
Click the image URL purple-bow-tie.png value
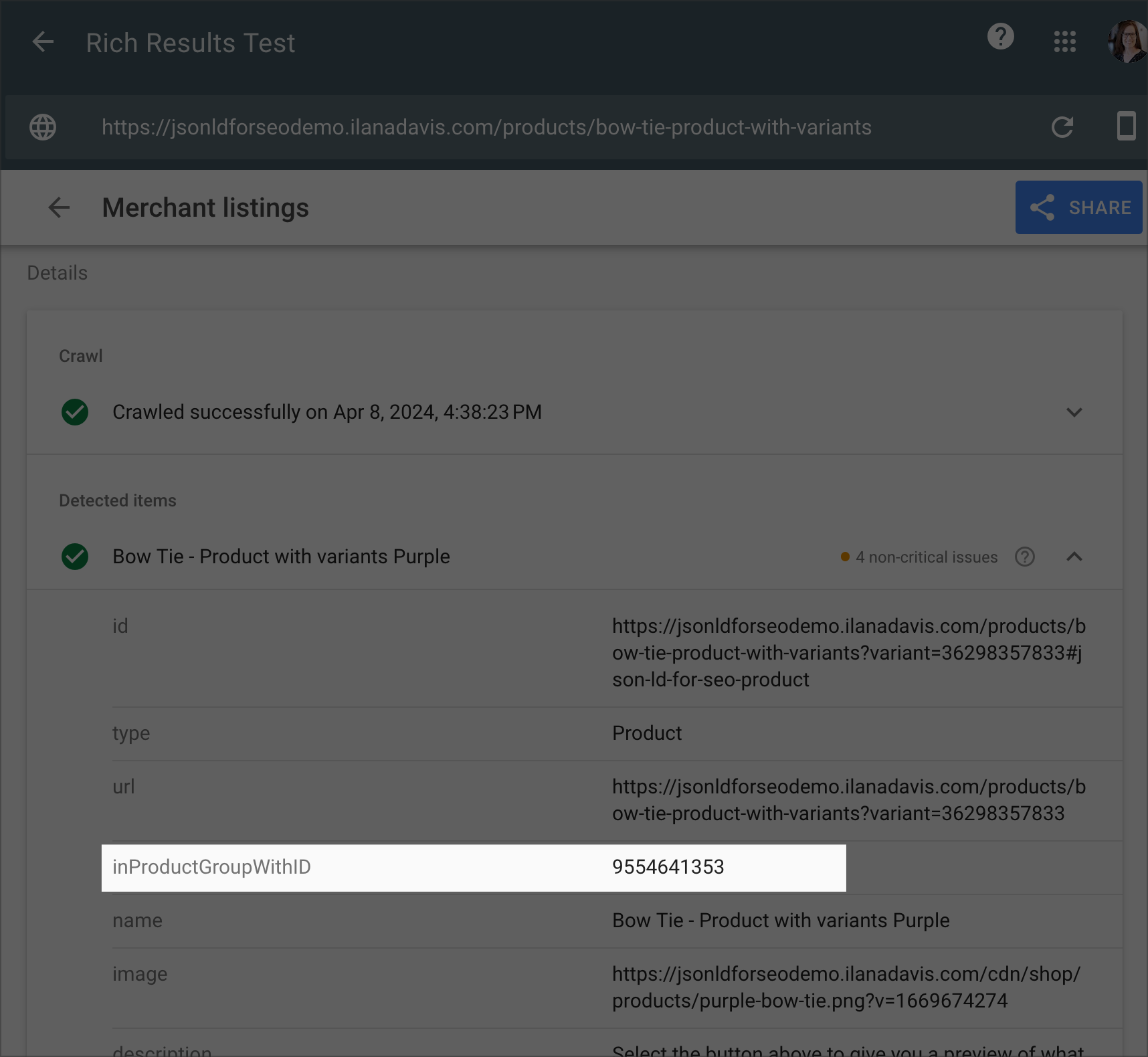pos(846,987)
